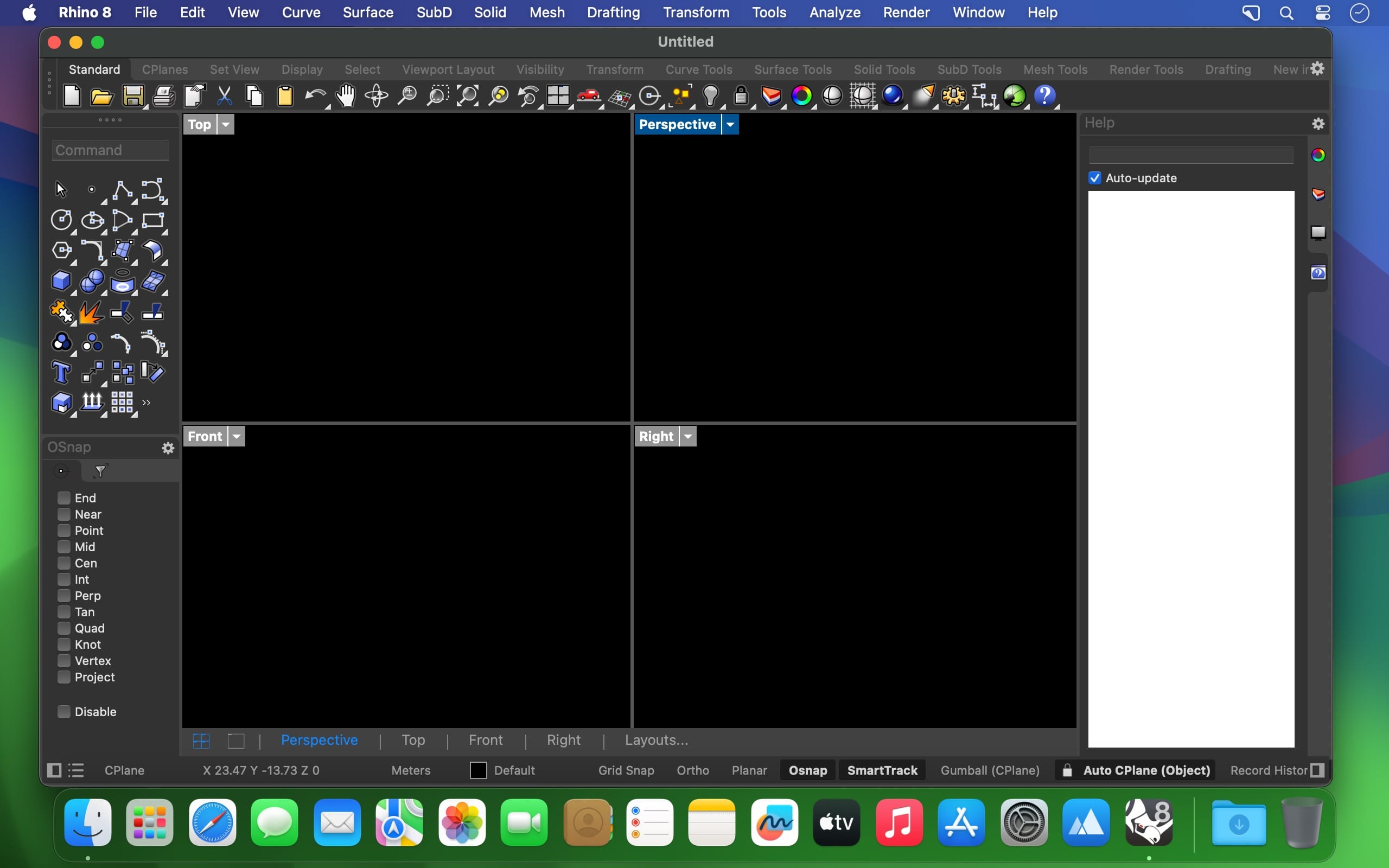Enable the End object snap
Screen dimensions: 1389x868
coord(64,497)
